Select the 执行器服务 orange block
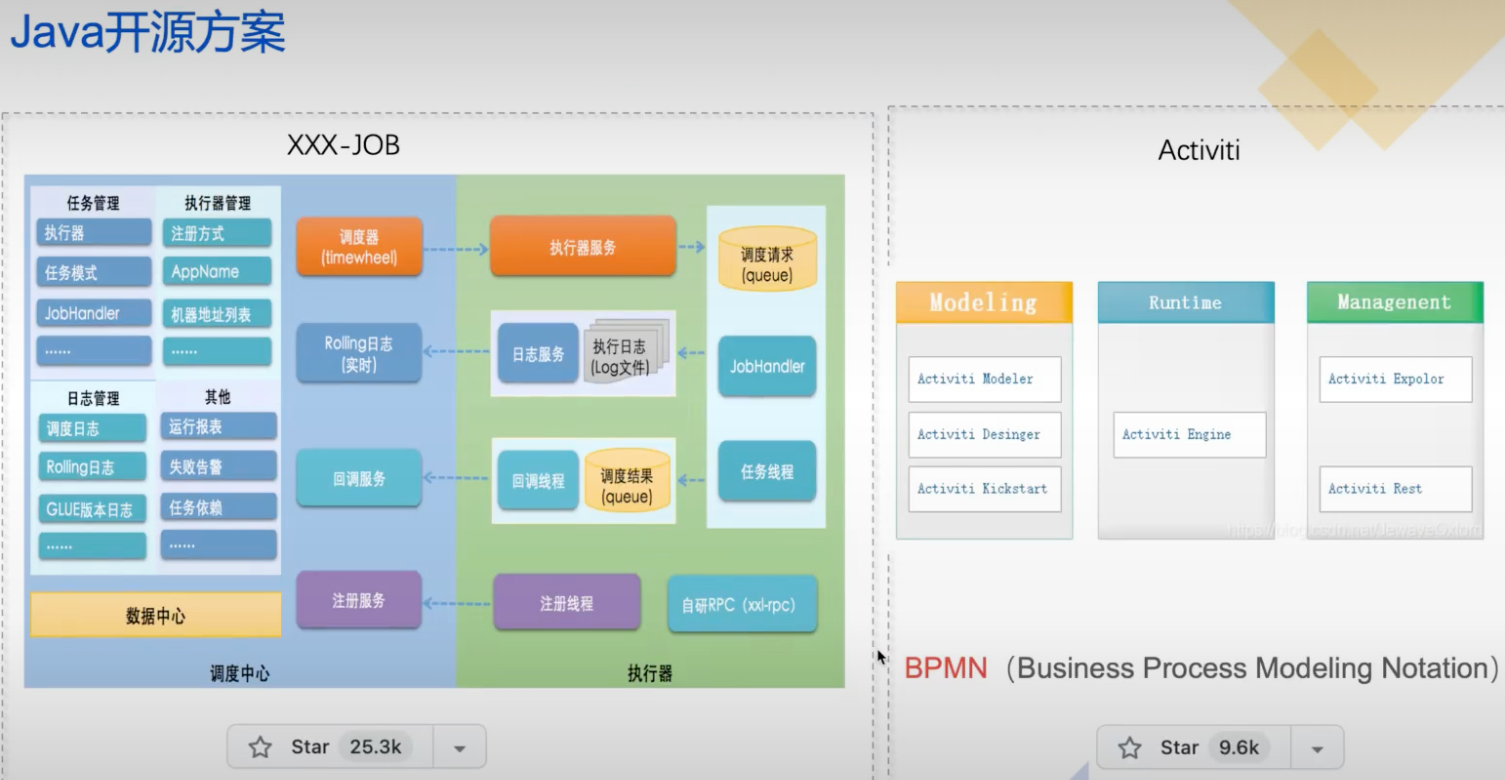Image resolution: width=1505 pixels, height=780 pixels. pyautogui.click(x=583, y=247)
